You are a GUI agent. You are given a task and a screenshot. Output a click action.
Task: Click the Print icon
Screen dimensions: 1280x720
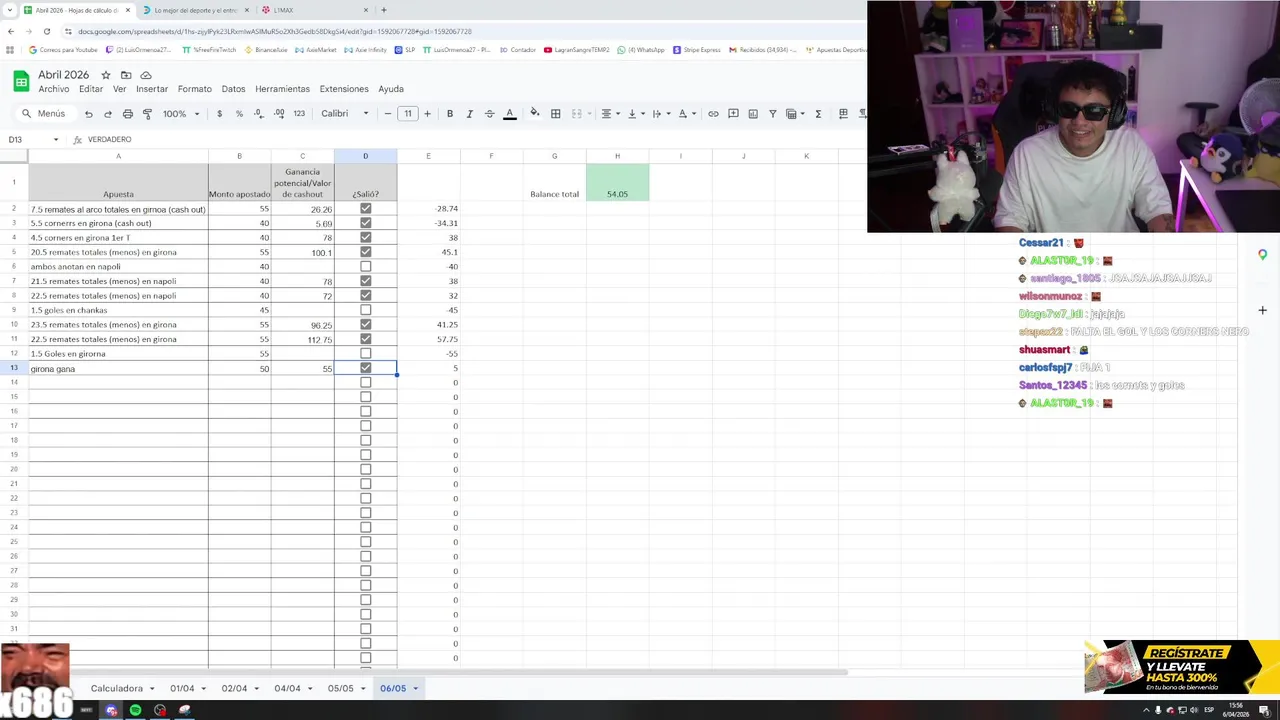(127, 114)
